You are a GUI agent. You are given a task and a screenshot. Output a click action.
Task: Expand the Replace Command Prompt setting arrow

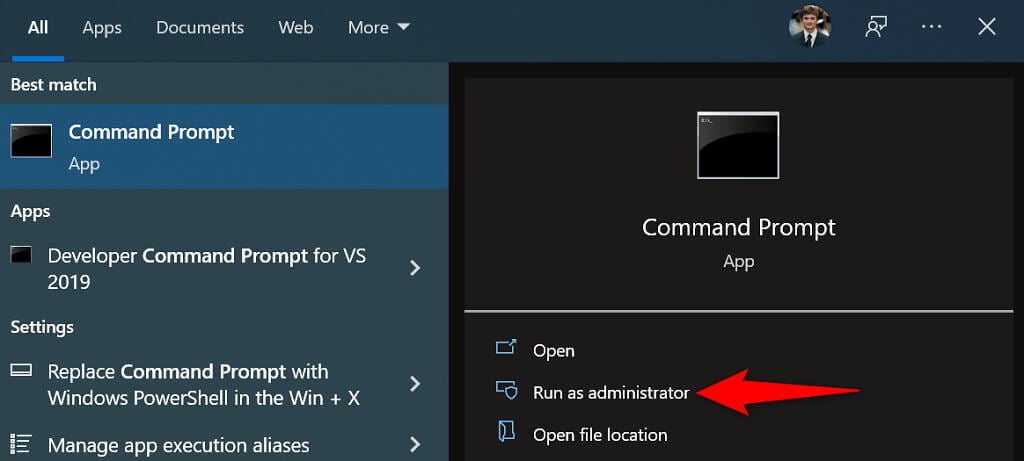click(416, 384)
